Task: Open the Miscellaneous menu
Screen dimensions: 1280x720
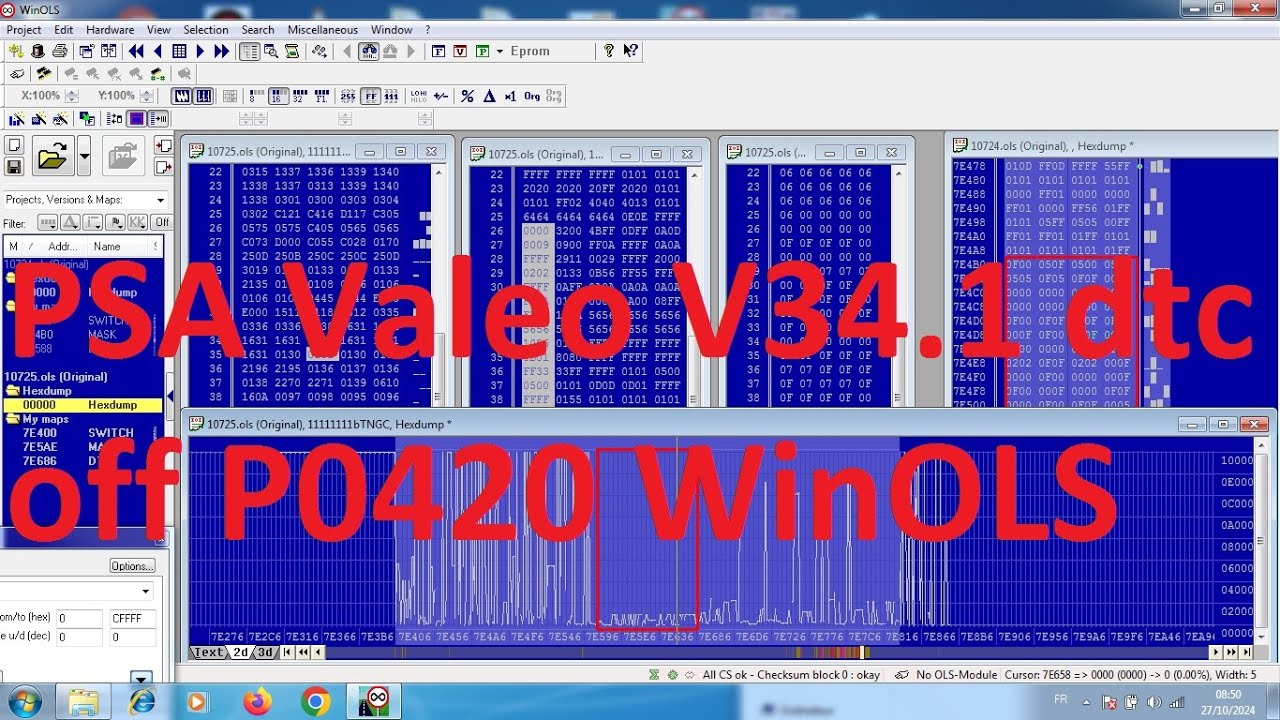Action: (x=323, y=30)
